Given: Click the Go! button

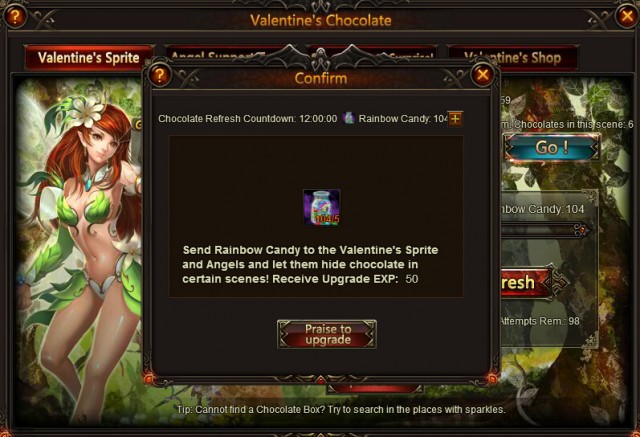Looking at the screenshot, I should click(552, 147).
